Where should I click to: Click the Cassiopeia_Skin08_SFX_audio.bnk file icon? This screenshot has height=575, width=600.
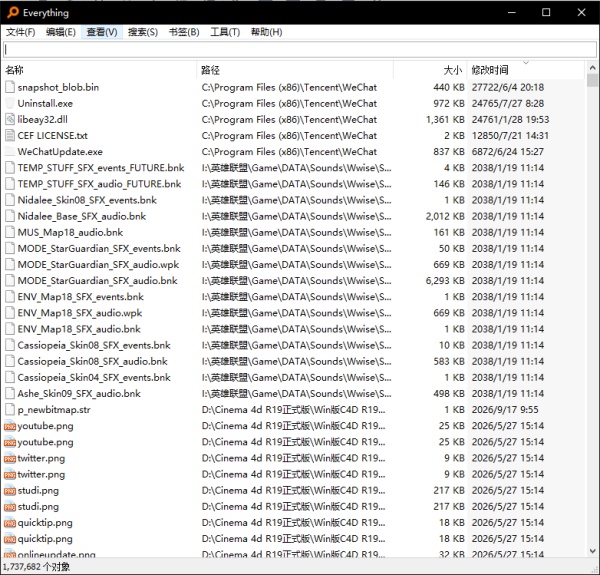[x=10, y=361]
